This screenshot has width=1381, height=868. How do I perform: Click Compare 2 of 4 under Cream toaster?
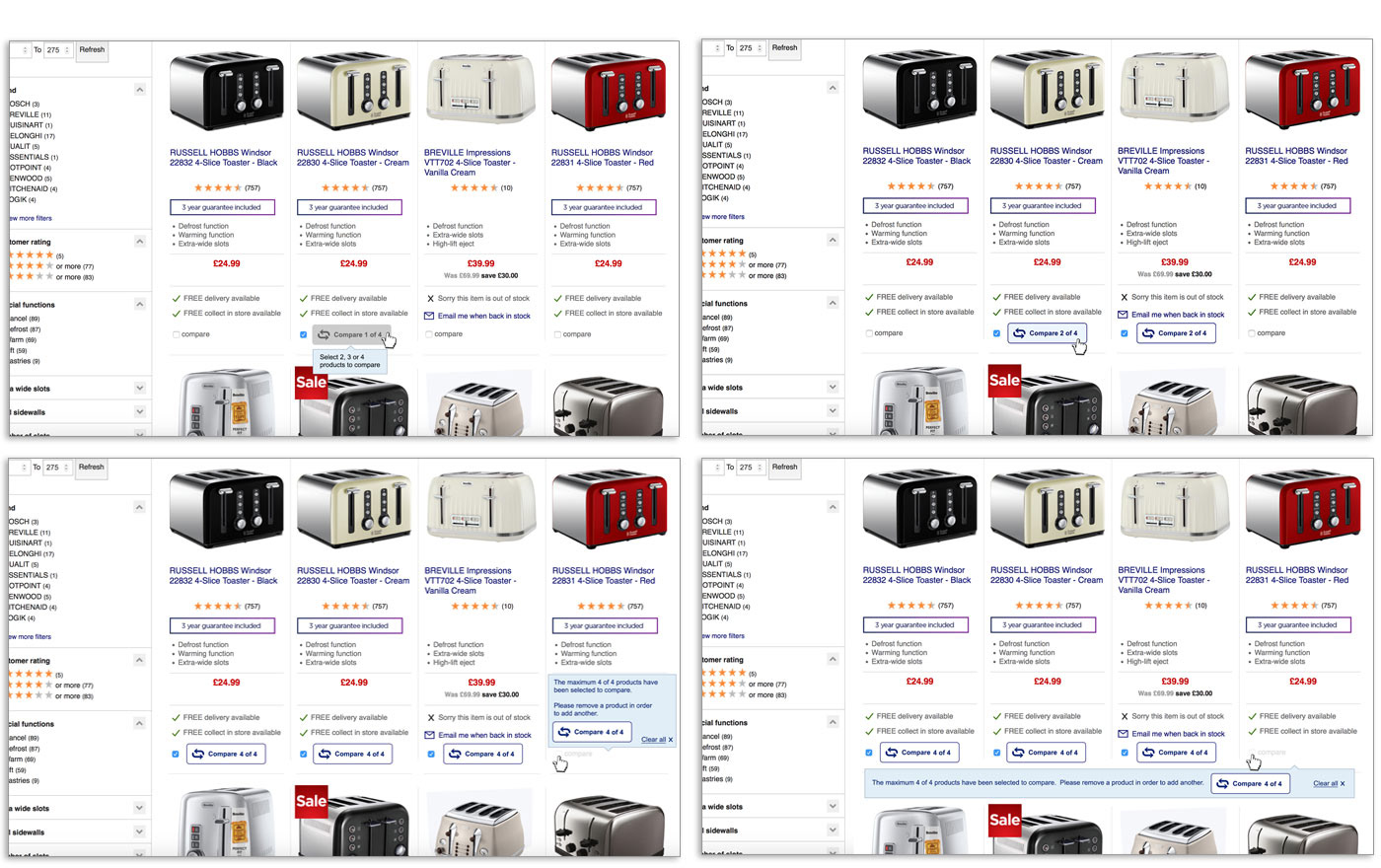[x=1046, y=333]
